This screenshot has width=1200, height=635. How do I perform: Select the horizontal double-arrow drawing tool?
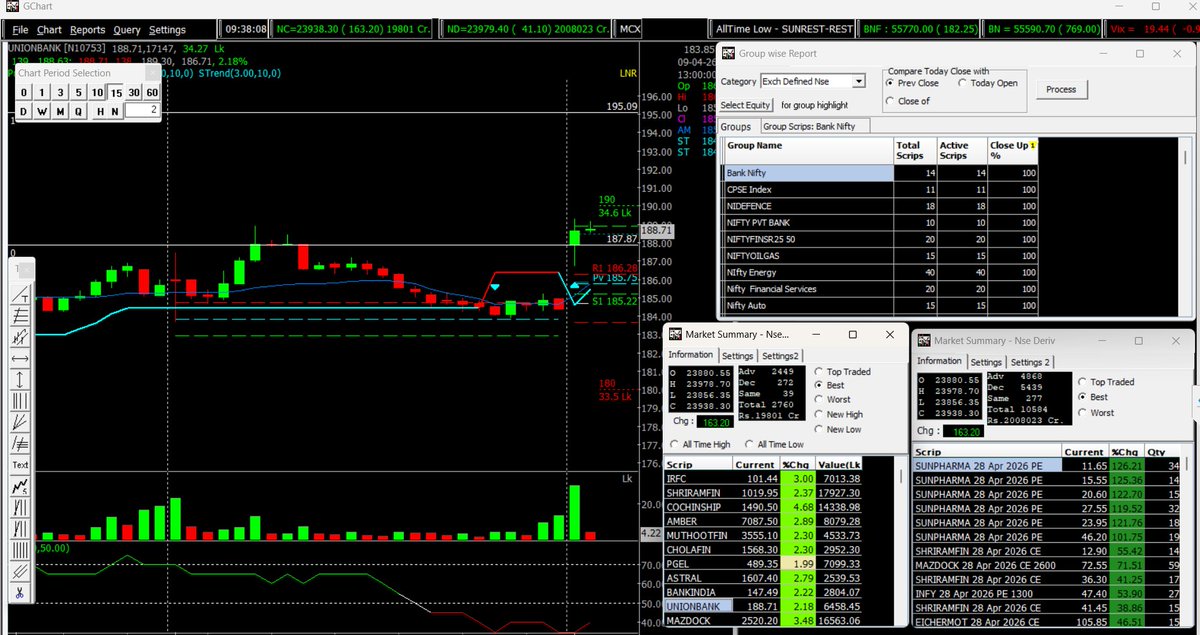point(20,358)
